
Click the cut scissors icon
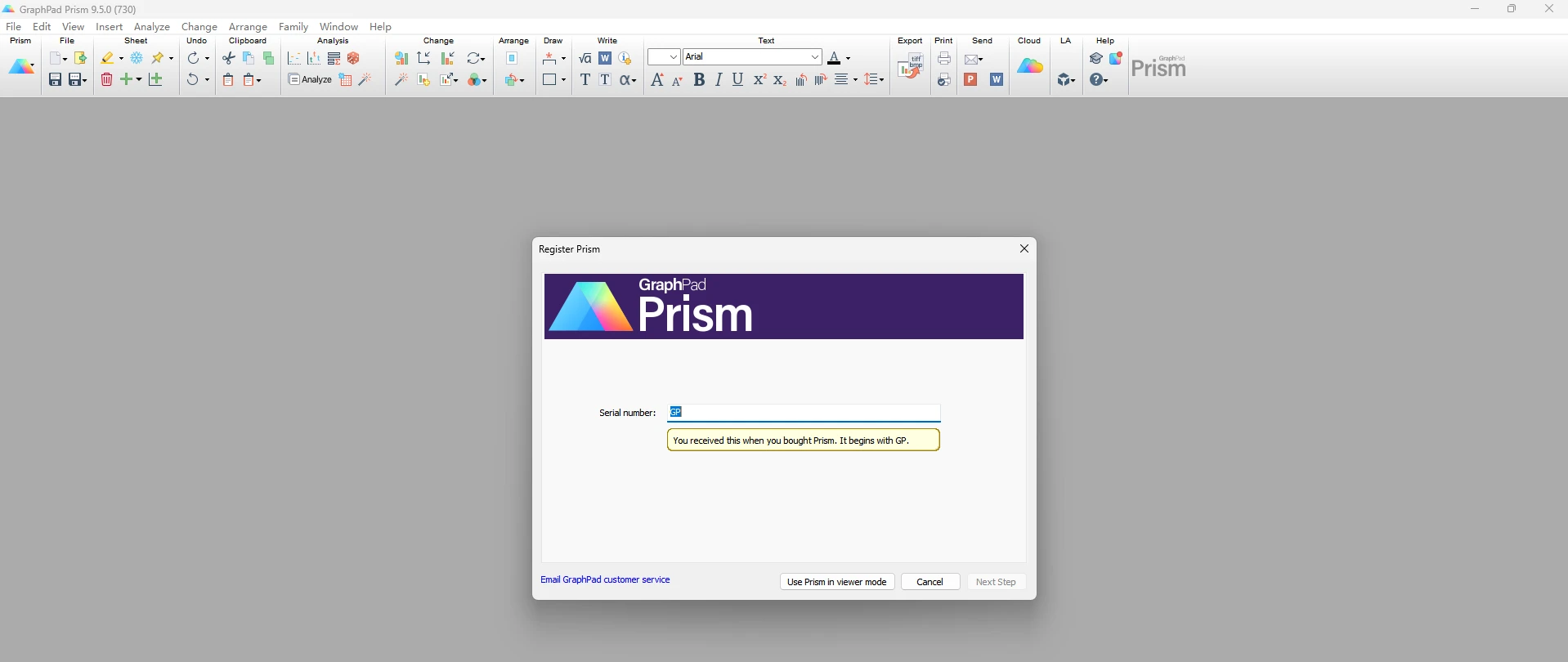(228, 58)
